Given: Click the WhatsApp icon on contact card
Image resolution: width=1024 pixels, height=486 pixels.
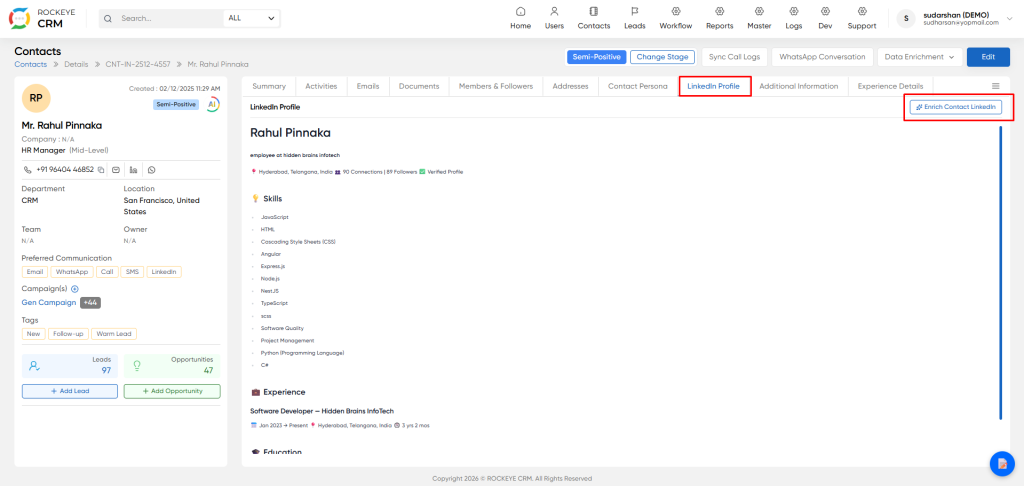Looking at the screenshot, I should pos(152,170).
